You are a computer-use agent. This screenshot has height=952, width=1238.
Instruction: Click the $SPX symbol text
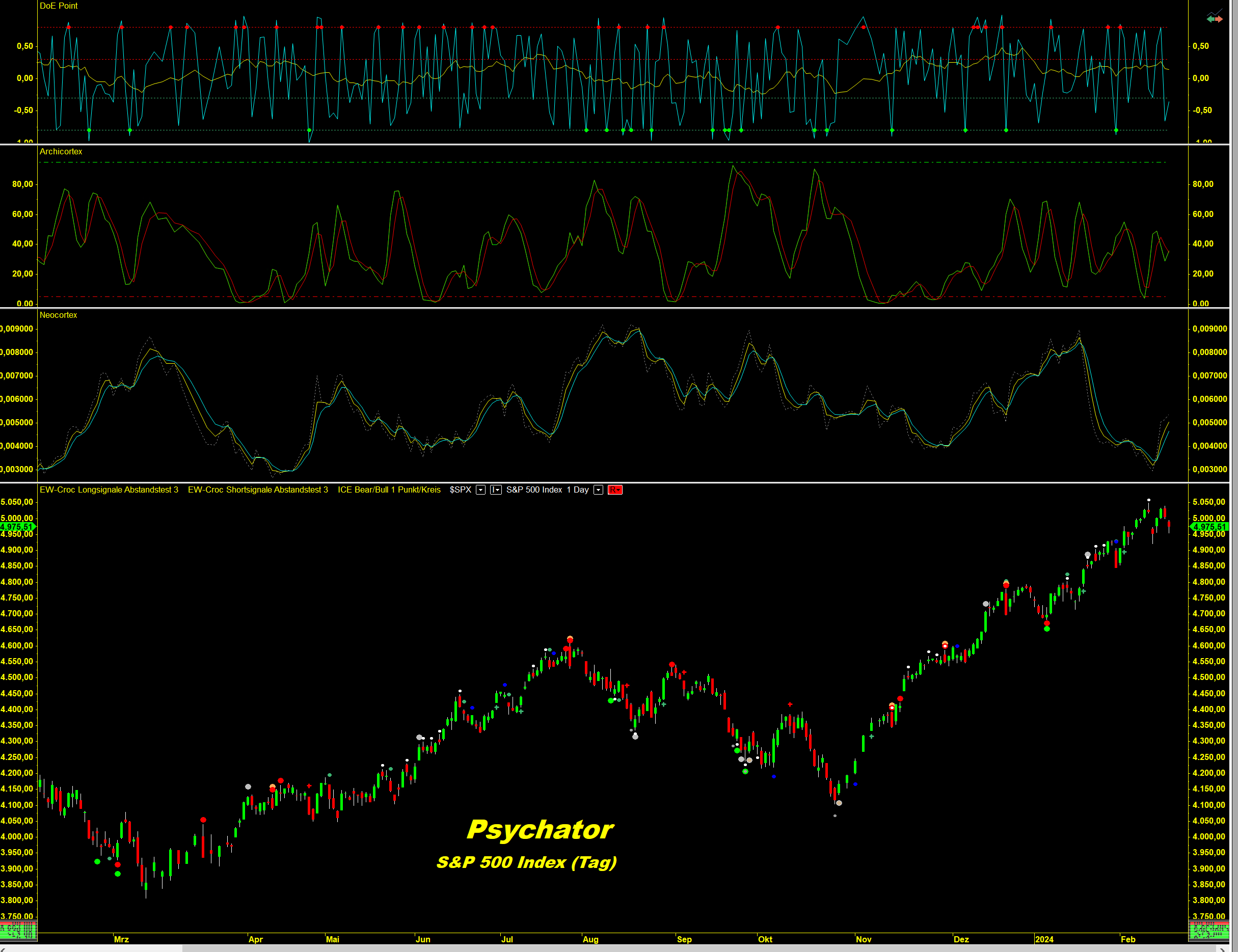[460, 489]
